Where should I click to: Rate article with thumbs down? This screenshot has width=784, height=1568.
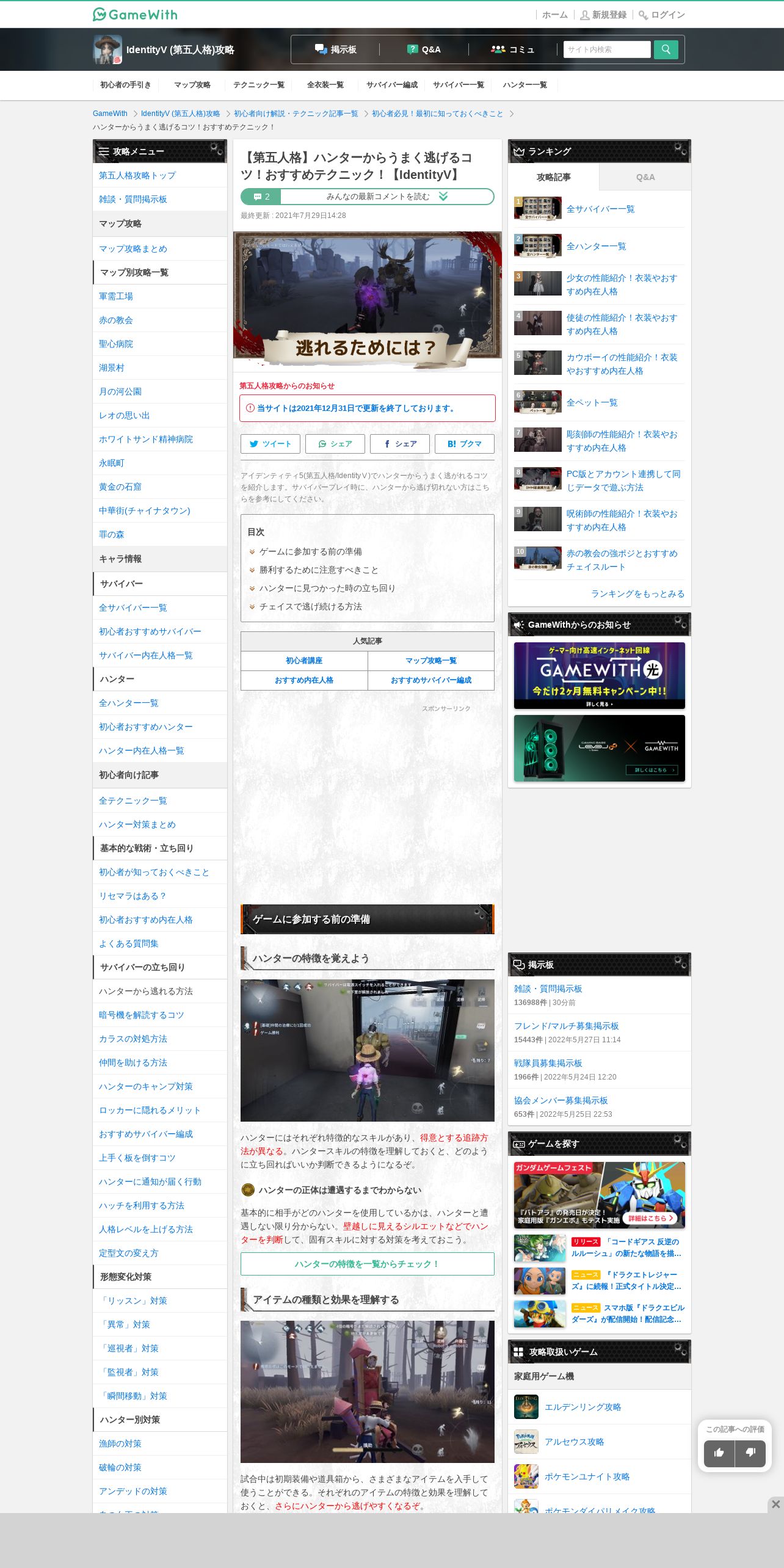click(750, 1453)
